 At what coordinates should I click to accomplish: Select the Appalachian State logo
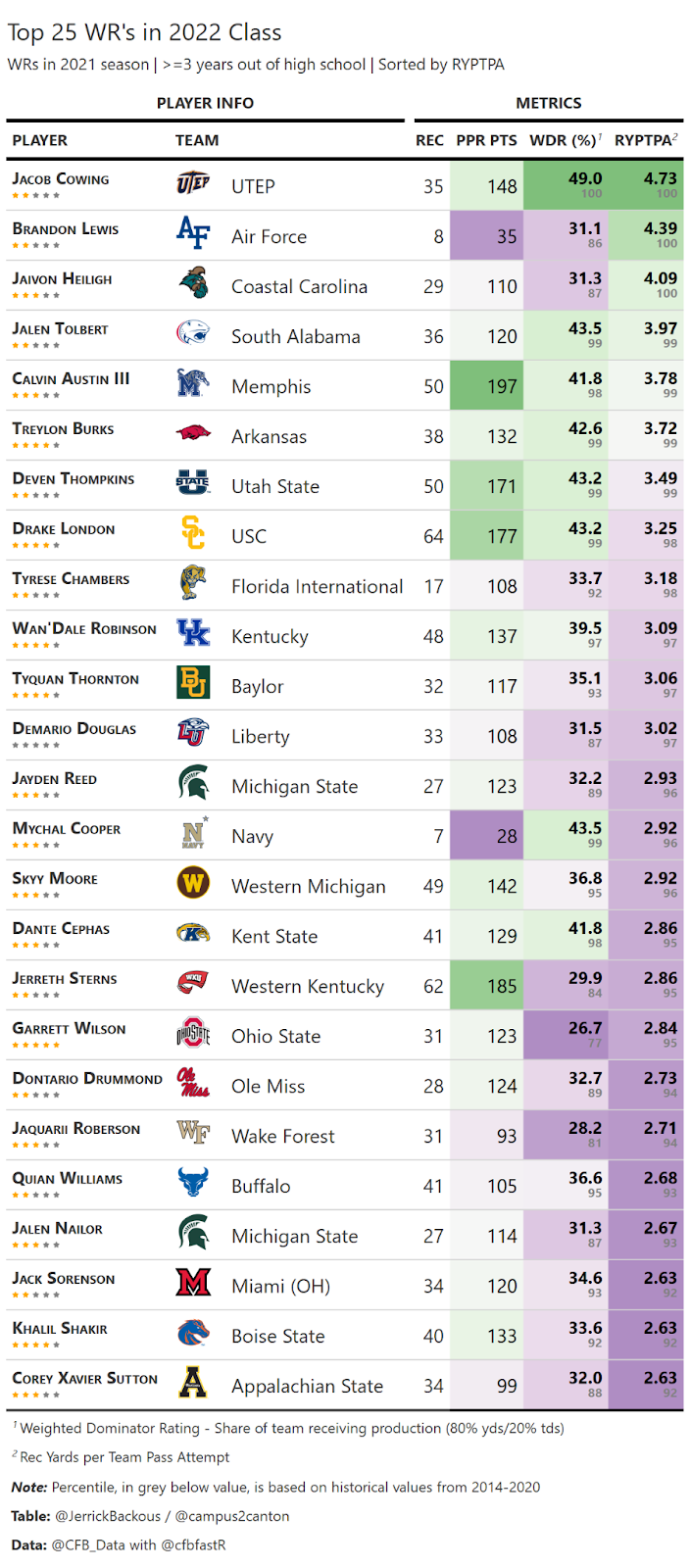coord(193,1383)
